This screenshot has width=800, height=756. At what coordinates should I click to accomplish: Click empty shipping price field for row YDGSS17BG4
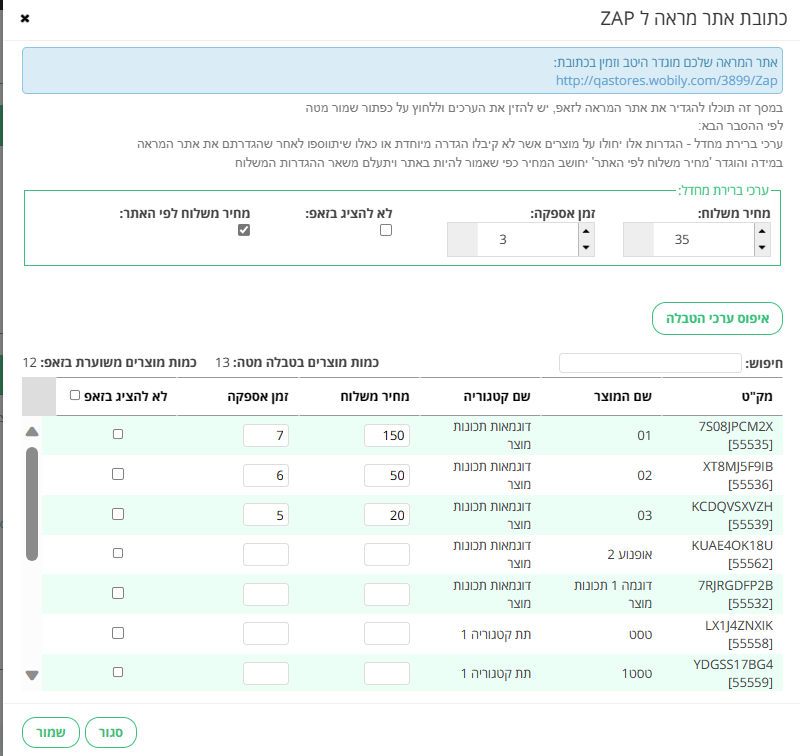pyautogui.click(x=387, y=673)
